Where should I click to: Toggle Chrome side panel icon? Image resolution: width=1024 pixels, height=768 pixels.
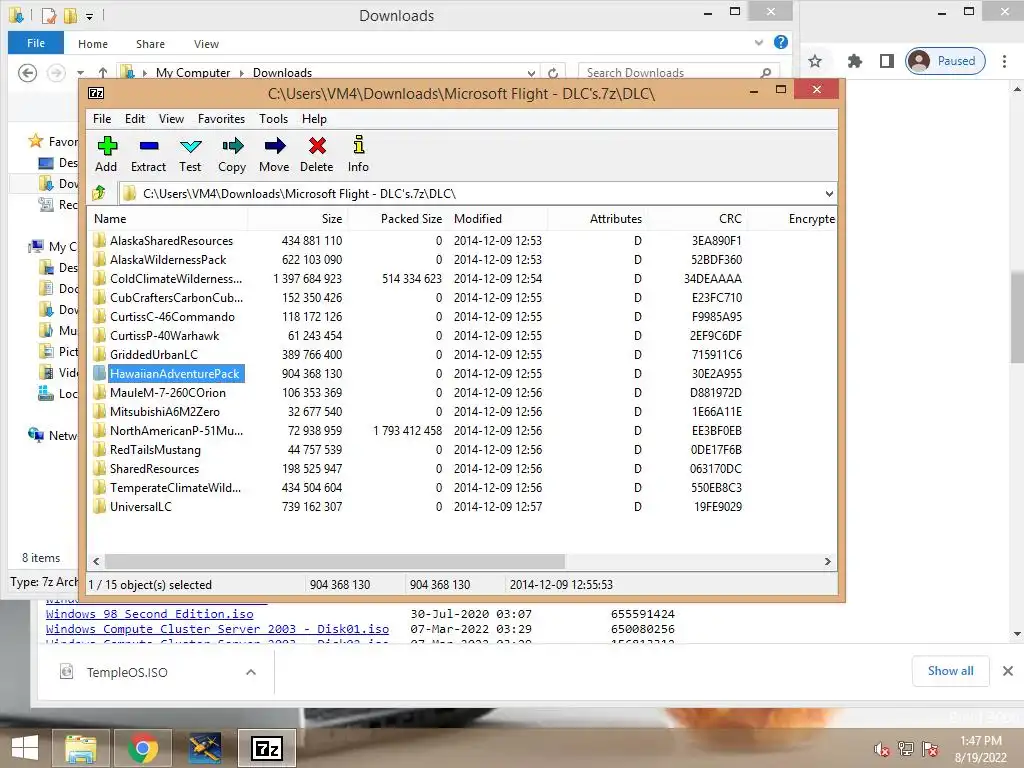pos(886,61)
